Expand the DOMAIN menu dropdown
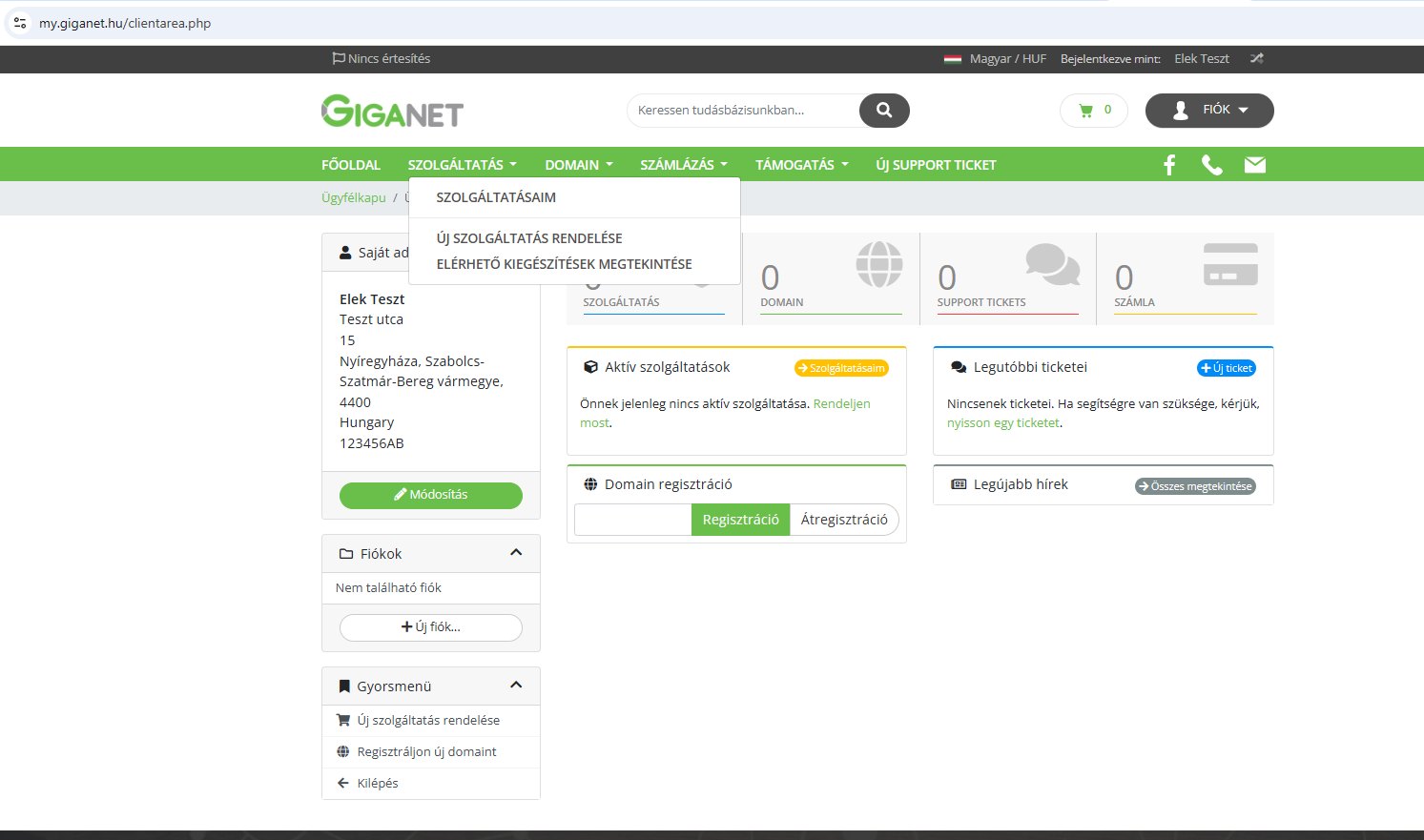The image size is (1424, 840). pos(578,165)
